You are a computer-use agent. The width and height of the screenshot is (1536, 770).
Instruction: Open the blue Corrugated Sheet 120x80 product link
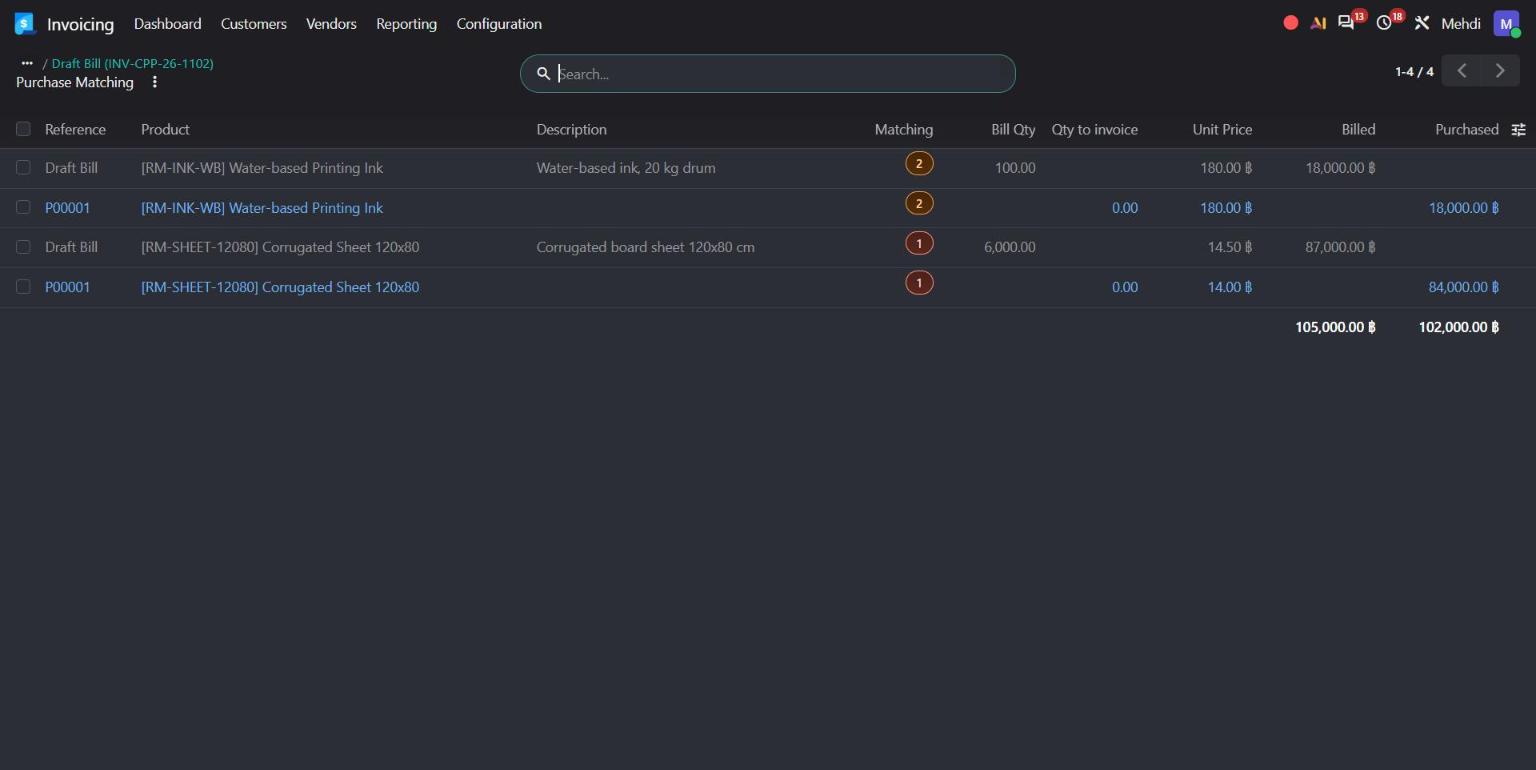(x=280, y=287)
